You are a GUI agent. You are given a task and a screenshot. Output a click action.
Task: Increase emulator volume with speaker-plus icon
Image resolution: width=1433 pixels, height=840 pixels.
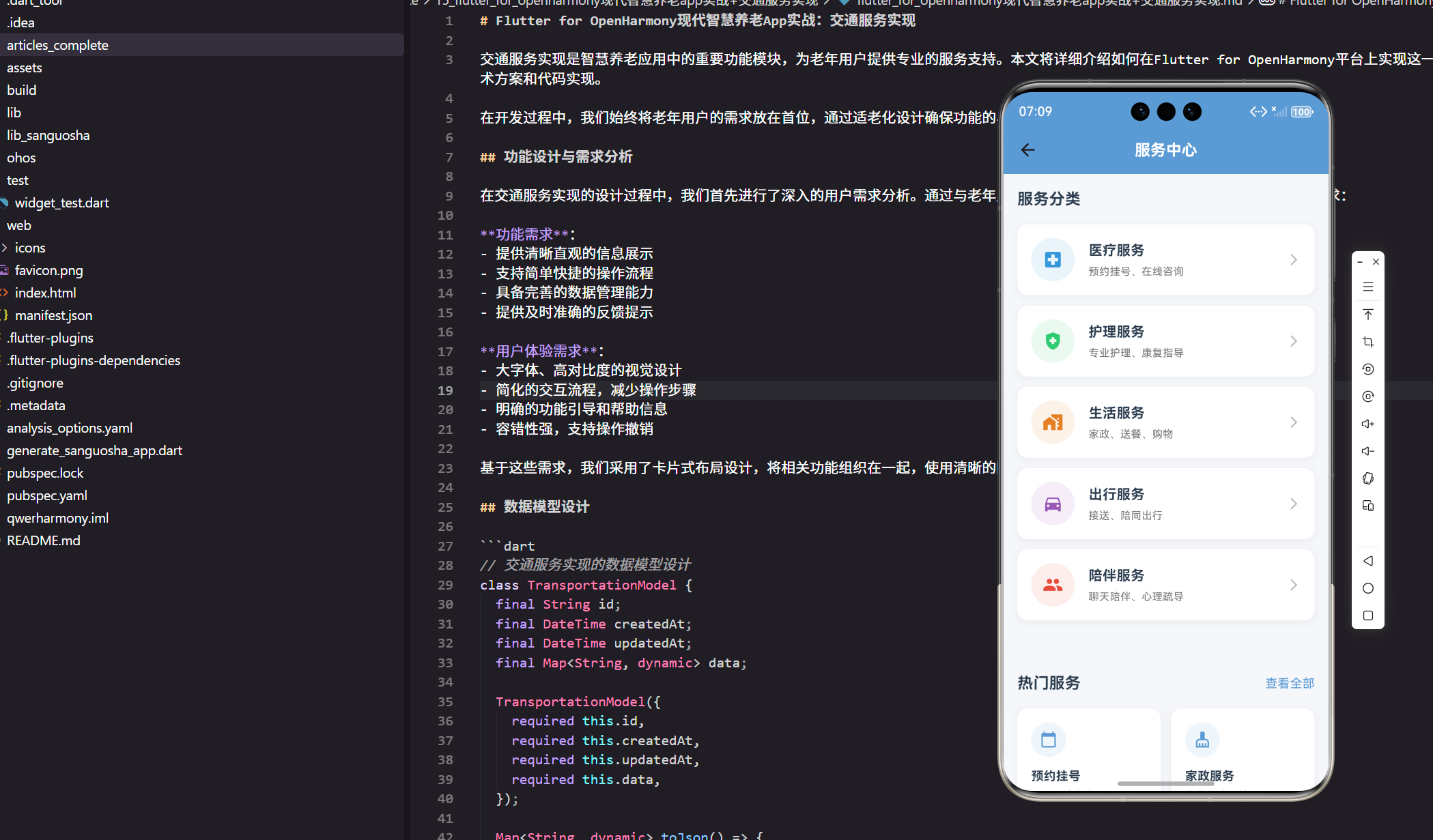tap(1367, 424)
